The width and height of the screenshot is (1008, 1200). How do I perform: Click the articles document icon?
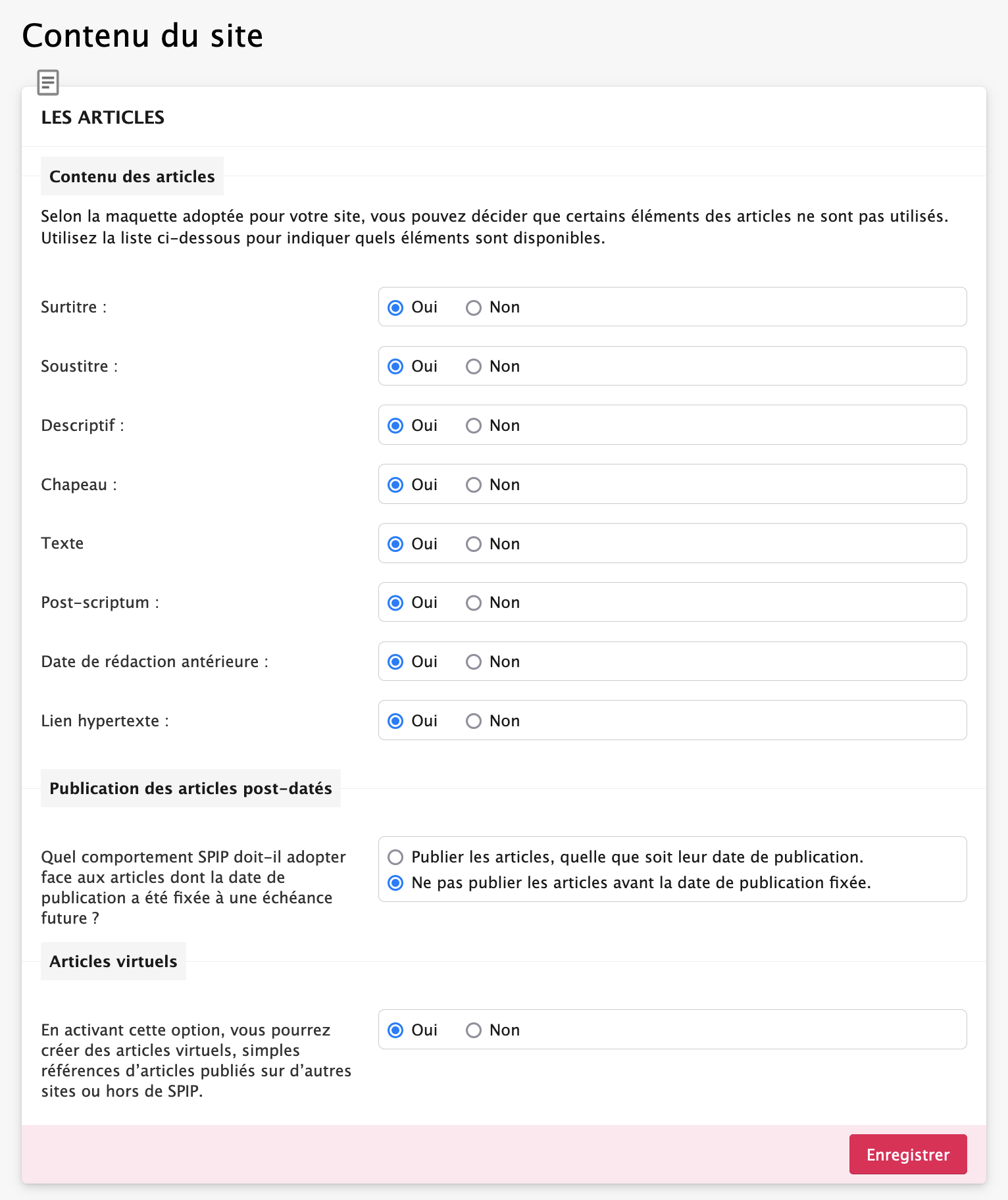pyautogui.click(x=48, y=83)
